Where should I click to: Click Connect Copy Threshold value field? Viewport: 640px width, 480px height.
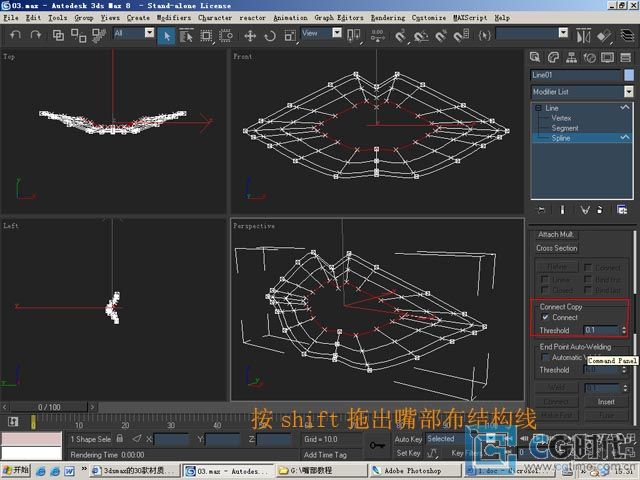tap(602, 330)
